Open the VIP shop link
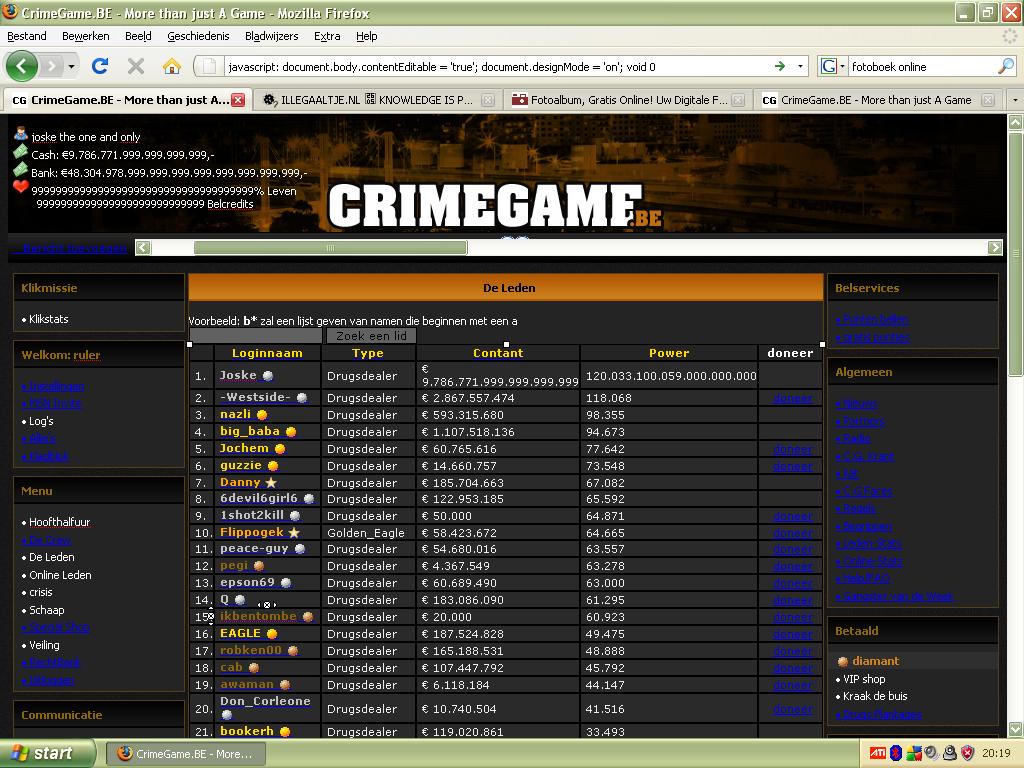Viewport: 1024px width, 768px height. (x=864, y=679)
